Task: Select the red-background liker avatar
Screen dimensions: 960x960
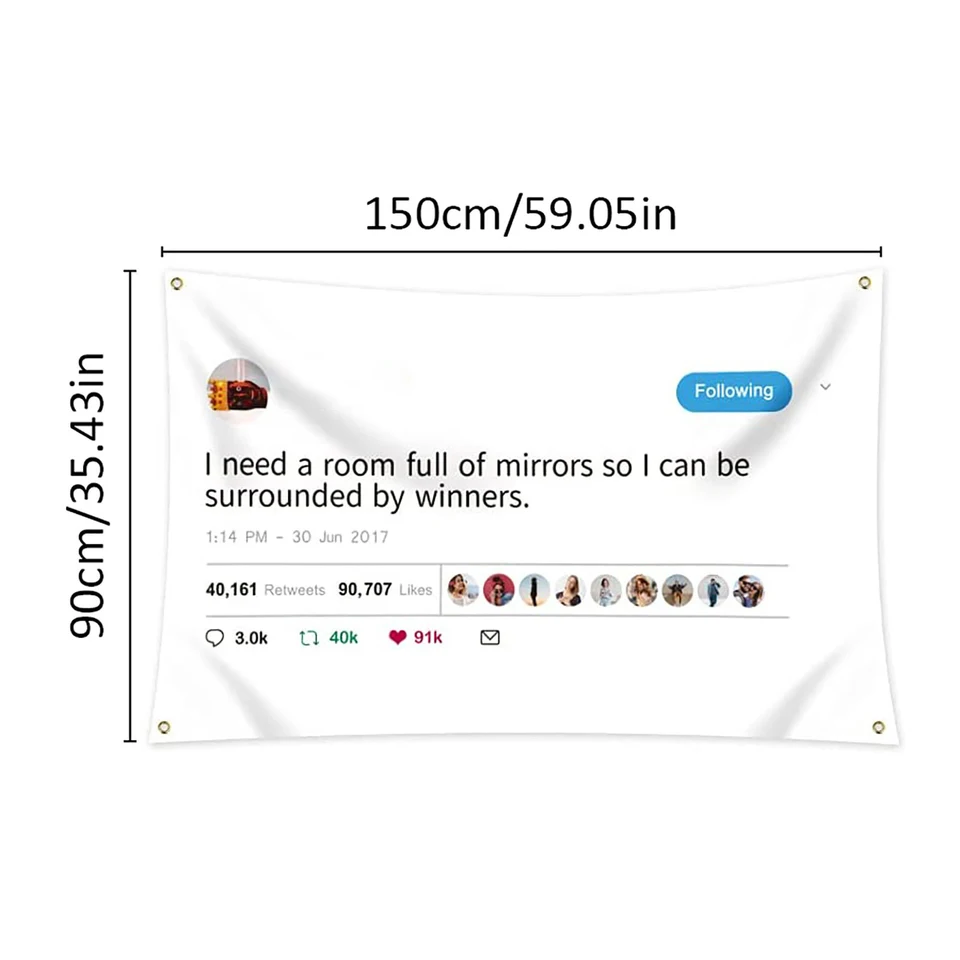Action: click(x=498, y=590)
